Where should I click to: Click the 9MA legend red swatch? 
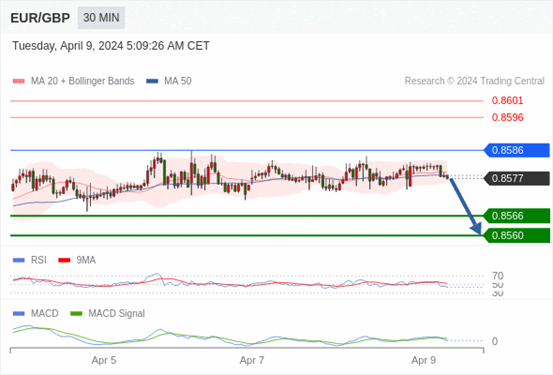64,260
